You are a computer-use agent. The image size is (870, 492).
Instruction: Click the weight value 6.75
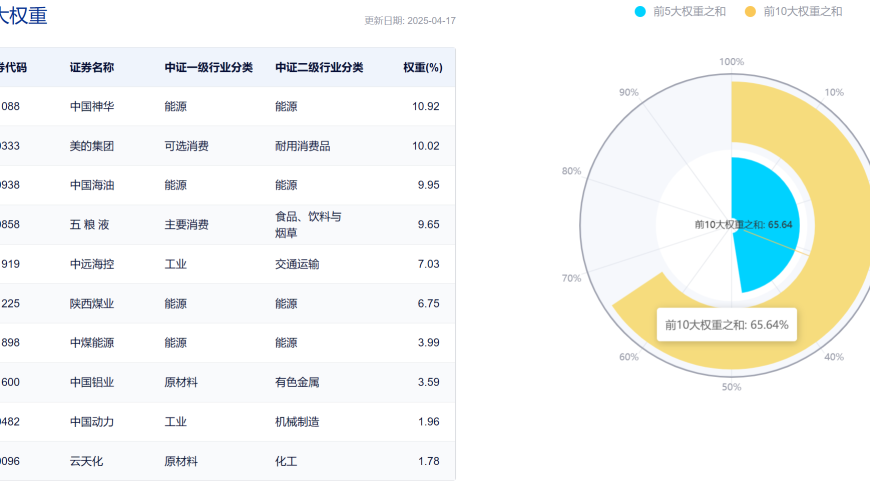click(428, 303)
